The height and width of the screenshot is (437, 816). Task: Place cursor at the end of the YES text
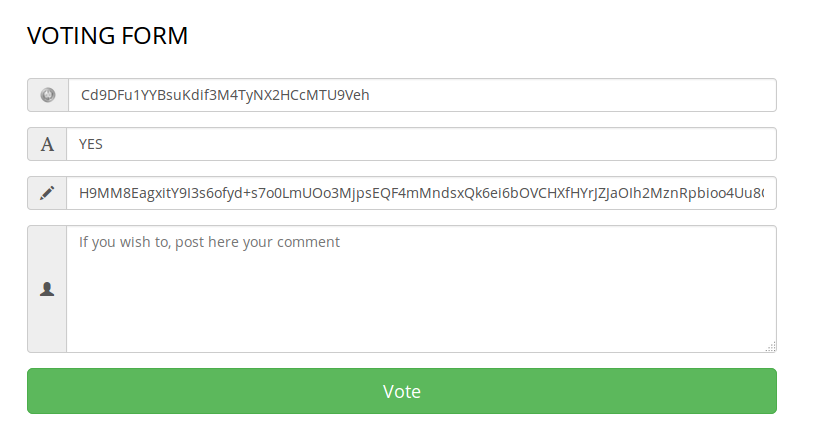(x=103, y=144)
